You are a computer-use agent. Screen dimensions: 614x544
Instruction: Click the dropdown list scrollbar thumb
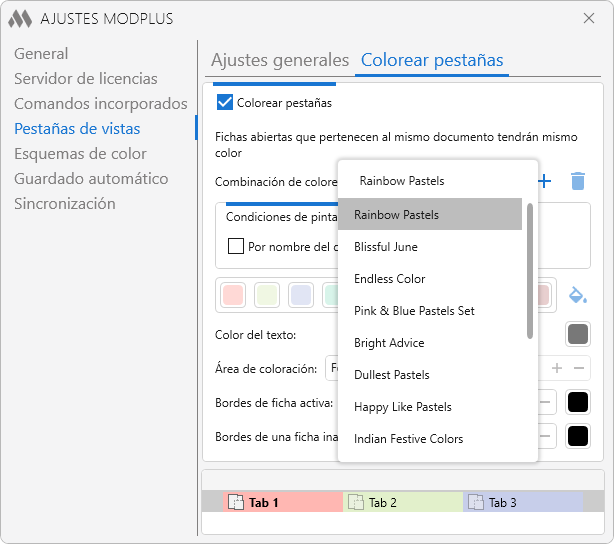[530, 271]
